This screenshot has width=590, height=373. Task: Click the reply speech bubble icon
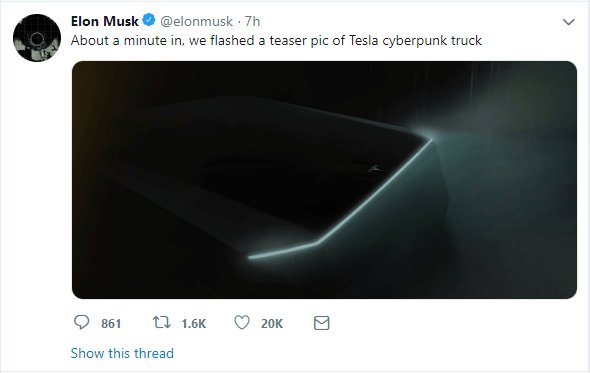81,323
